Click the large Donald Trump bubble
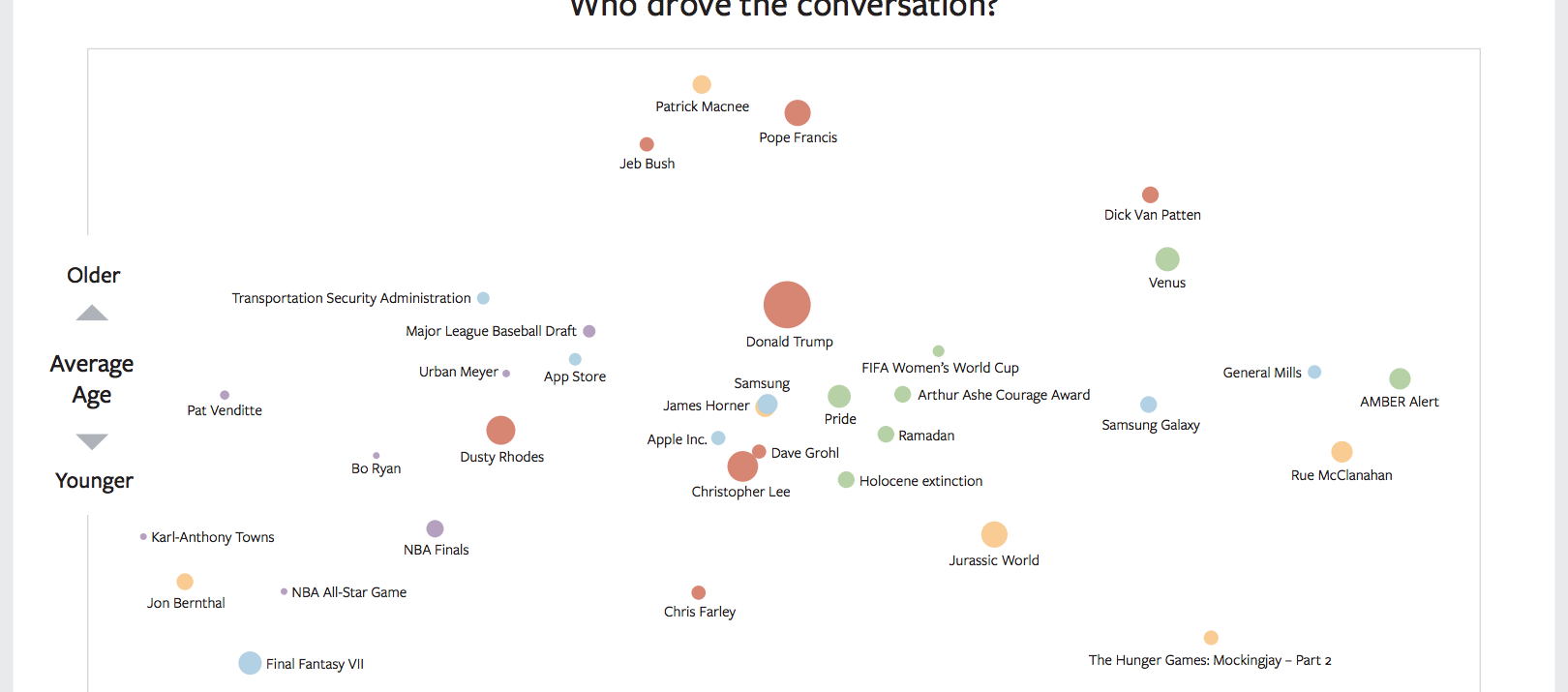The height and width of the screenshot is (692, 1568). tap(787, 305)
